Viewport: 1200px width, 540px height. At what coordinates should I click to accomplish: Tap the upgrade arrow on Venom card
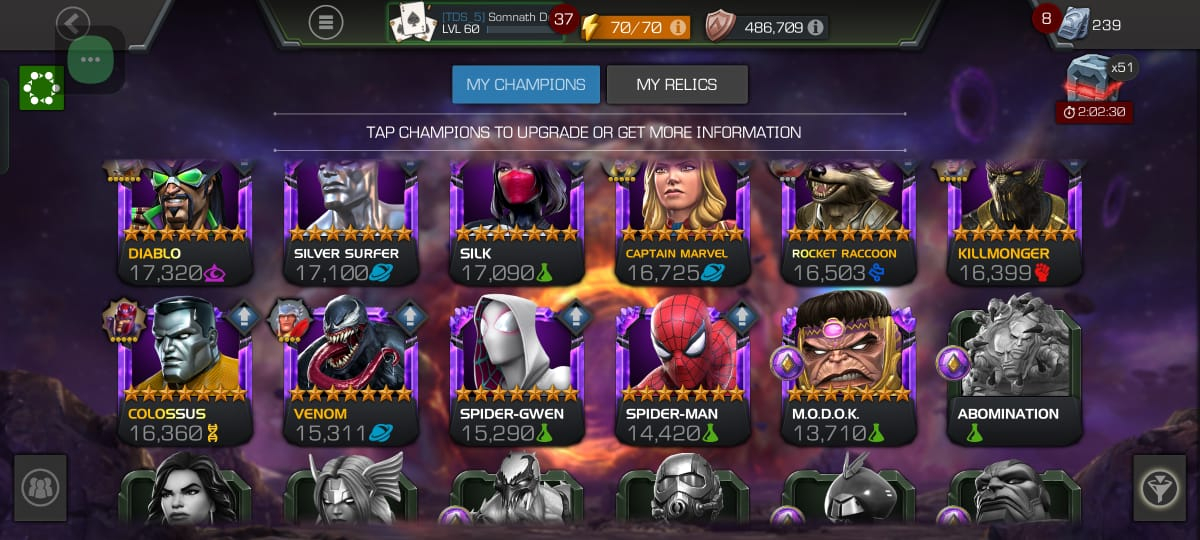410,318
